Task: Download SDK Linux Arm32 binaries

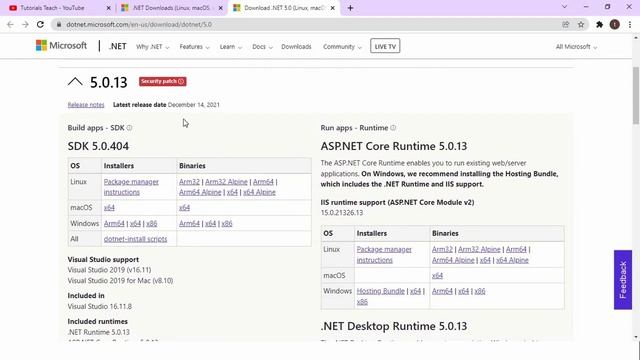Action: (189, 182)
